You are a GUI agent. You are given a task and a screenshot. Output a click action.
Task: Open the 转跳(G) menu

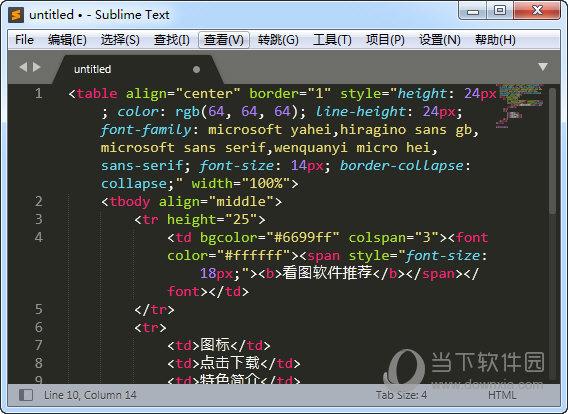click(x=278, y=39)
